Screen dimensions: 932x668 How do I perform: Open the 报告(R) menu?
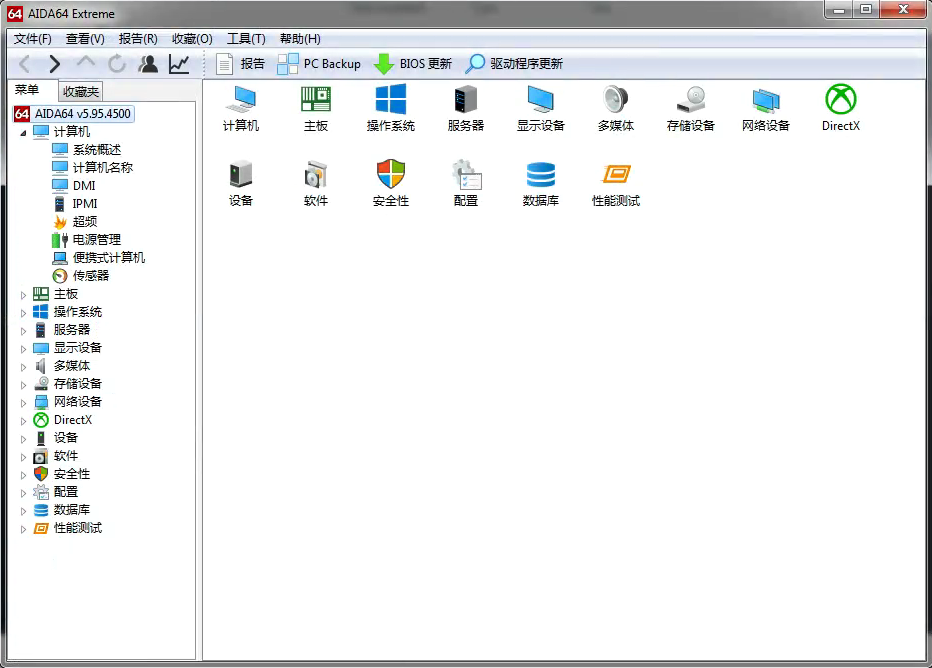tap(137, 39)
